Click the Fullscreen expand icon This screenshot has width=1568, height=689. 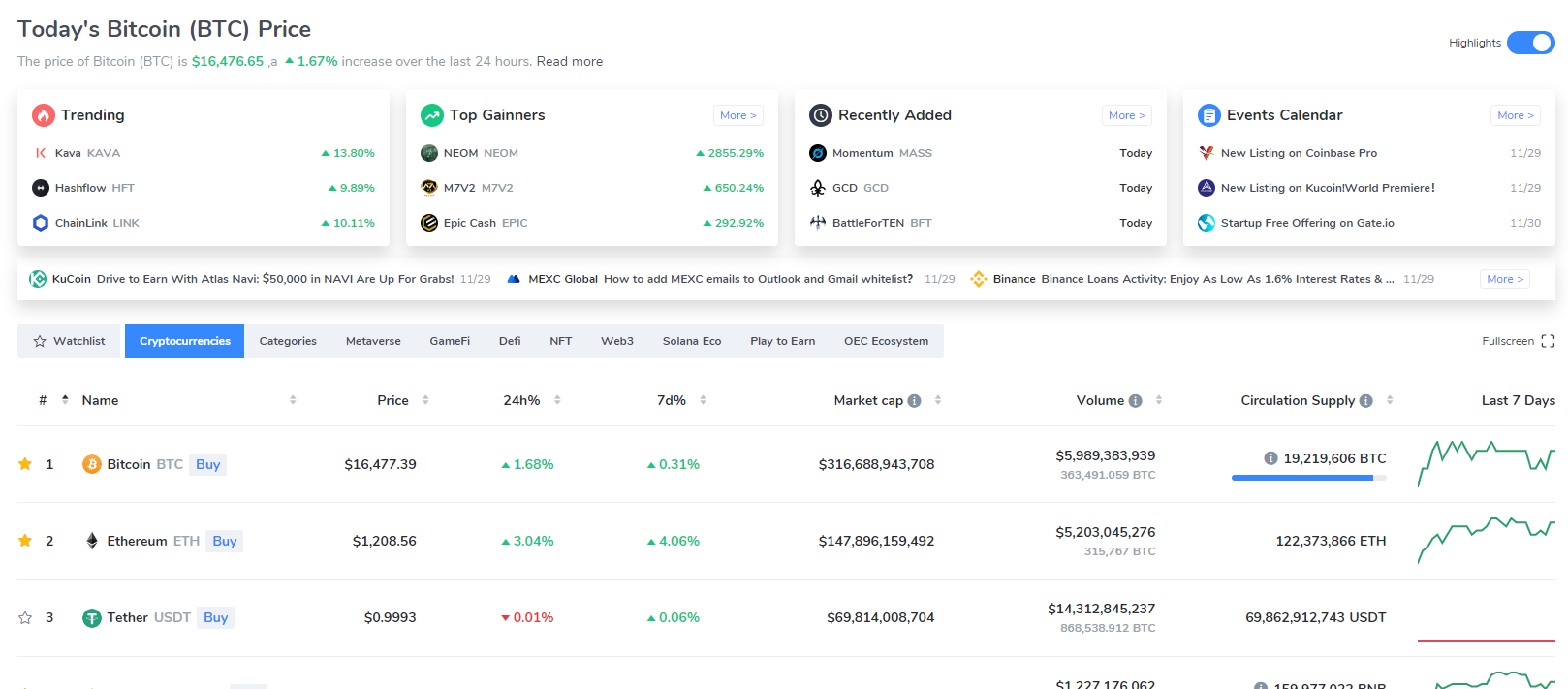[1548, 341]
